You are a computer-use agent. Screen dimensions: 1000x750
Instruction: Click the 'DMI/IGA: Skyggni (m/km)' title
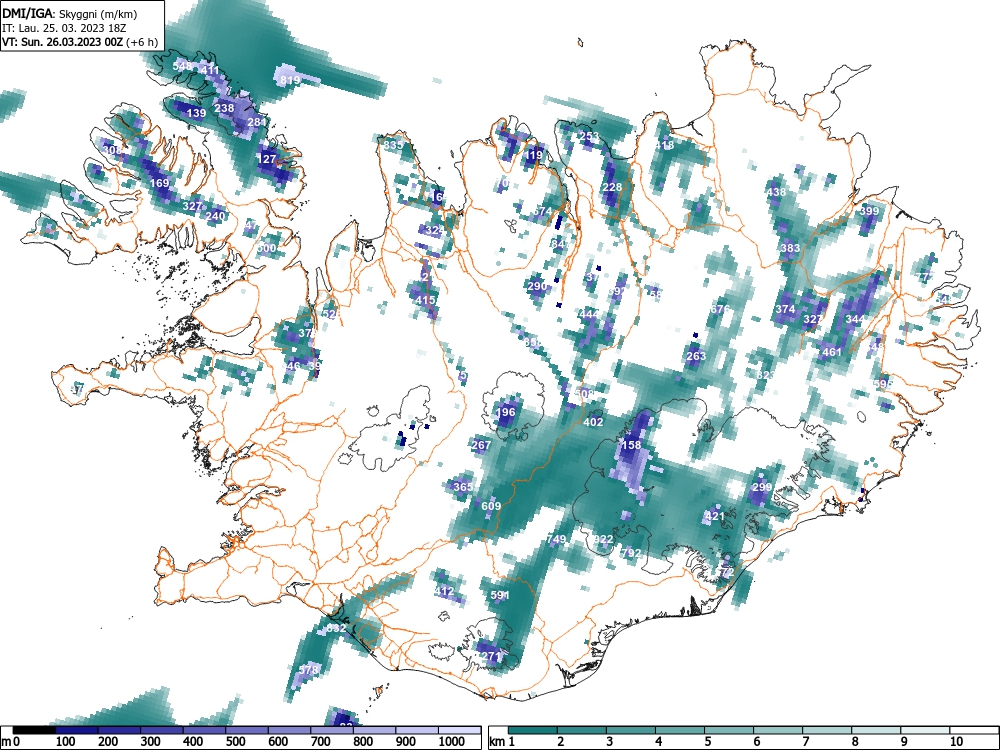pos(70,13)
